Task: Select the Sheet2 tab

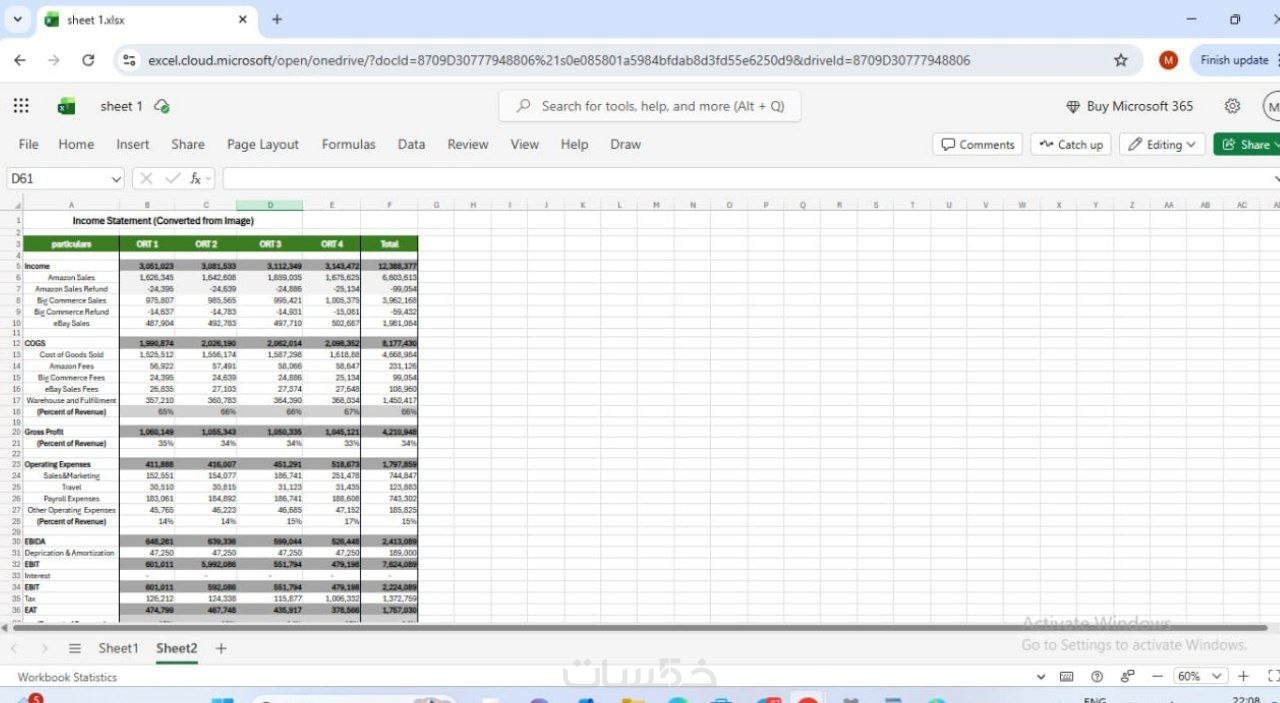Action: 177,648
